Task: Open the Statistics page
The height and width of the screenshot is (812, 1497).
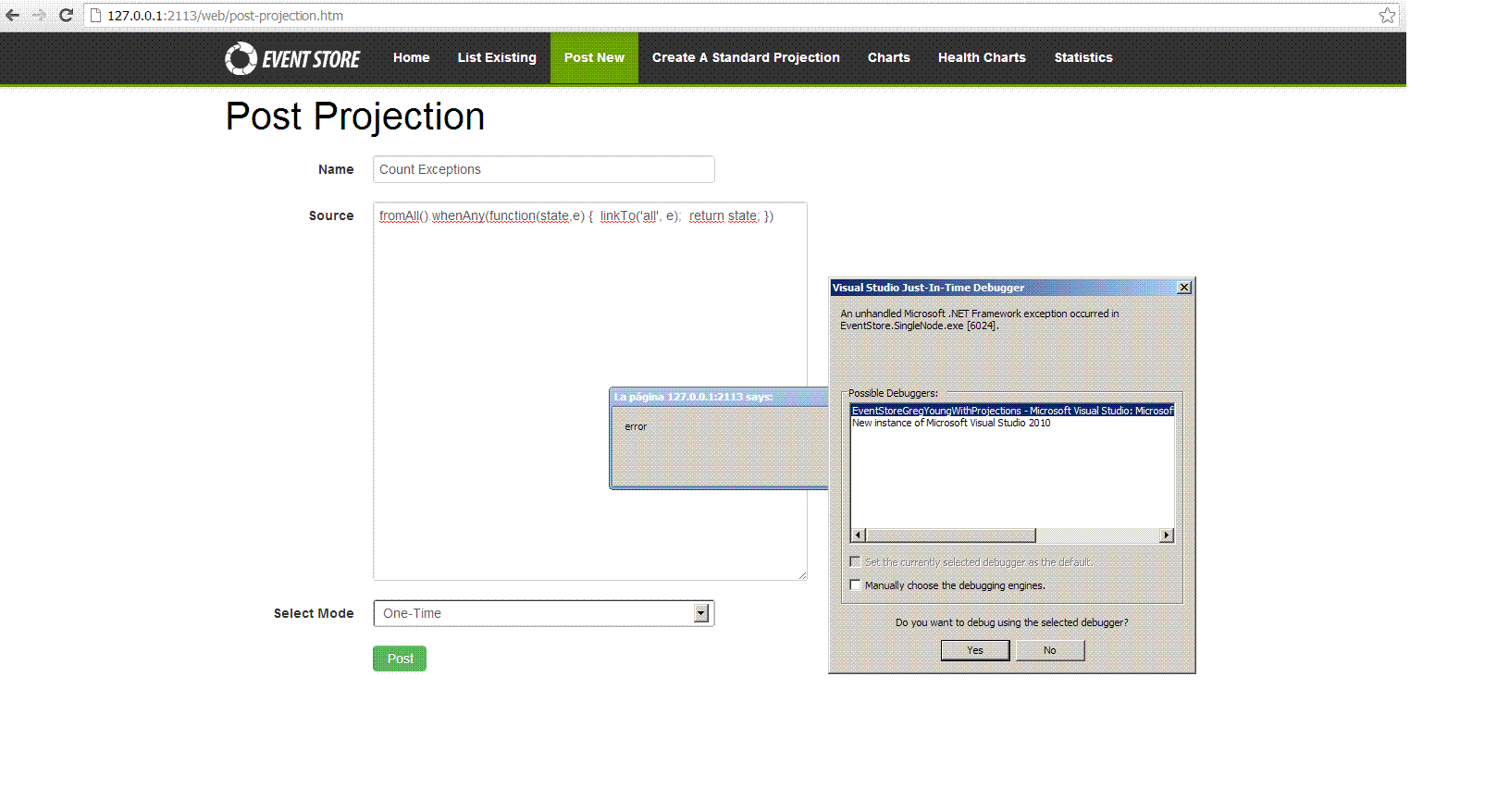Action: pos(1083,57)
